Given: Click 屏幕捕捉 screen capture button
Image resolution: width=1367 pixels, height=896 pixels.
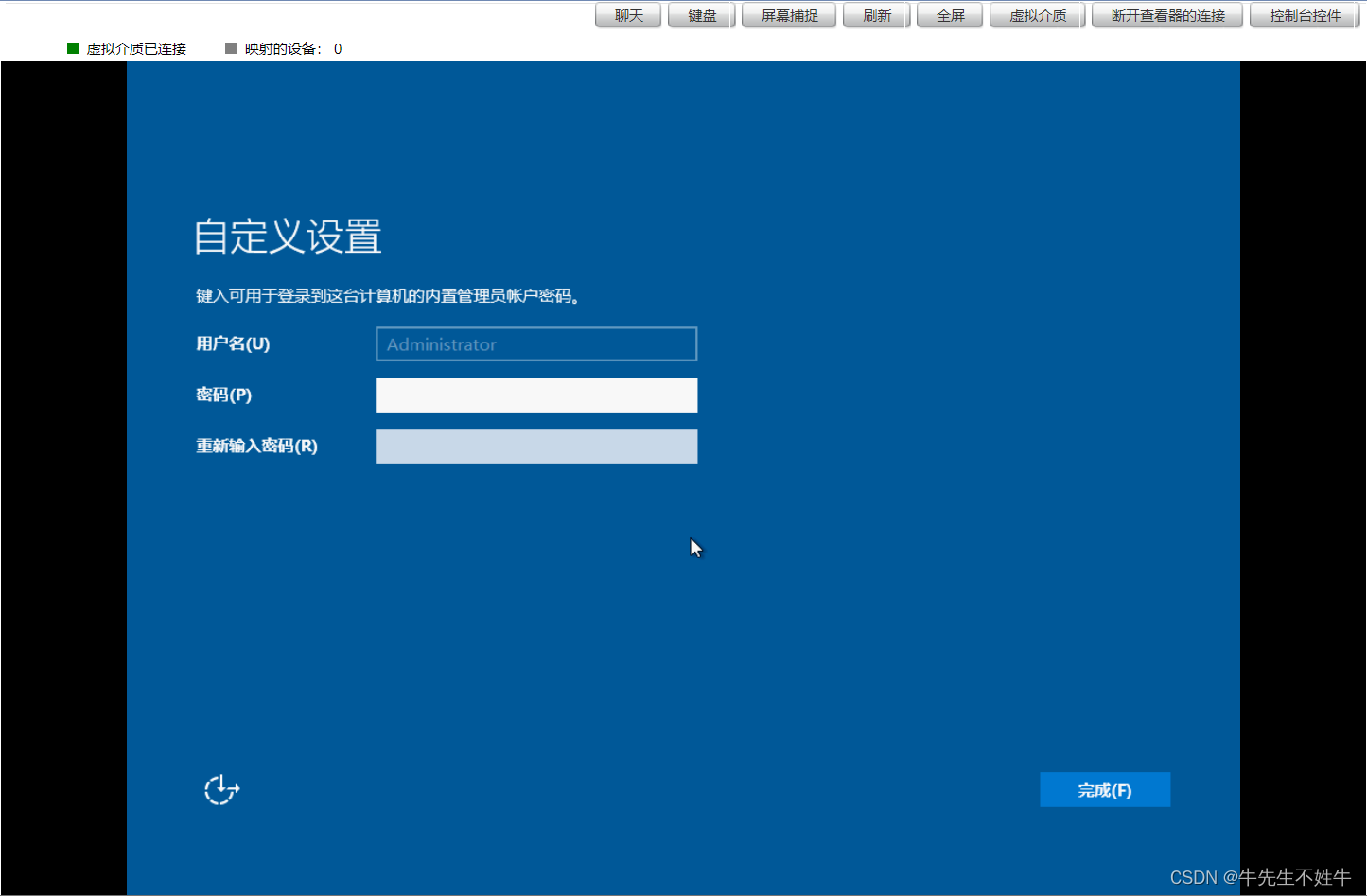Looking at the screenshot, I should (789, 15).
